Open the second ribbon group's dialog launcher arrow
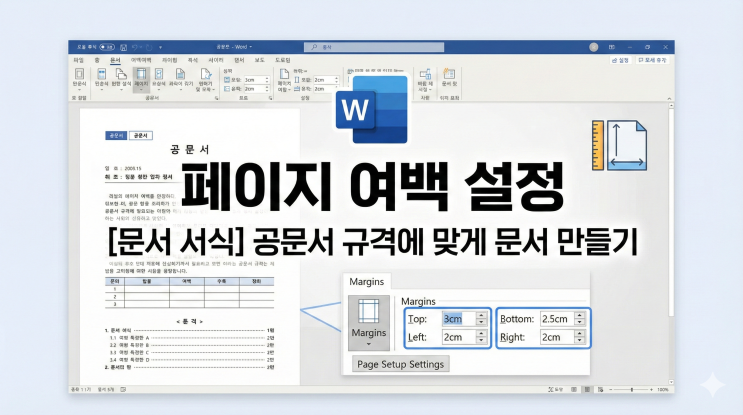The image size is (743, 415). (271, 98)
